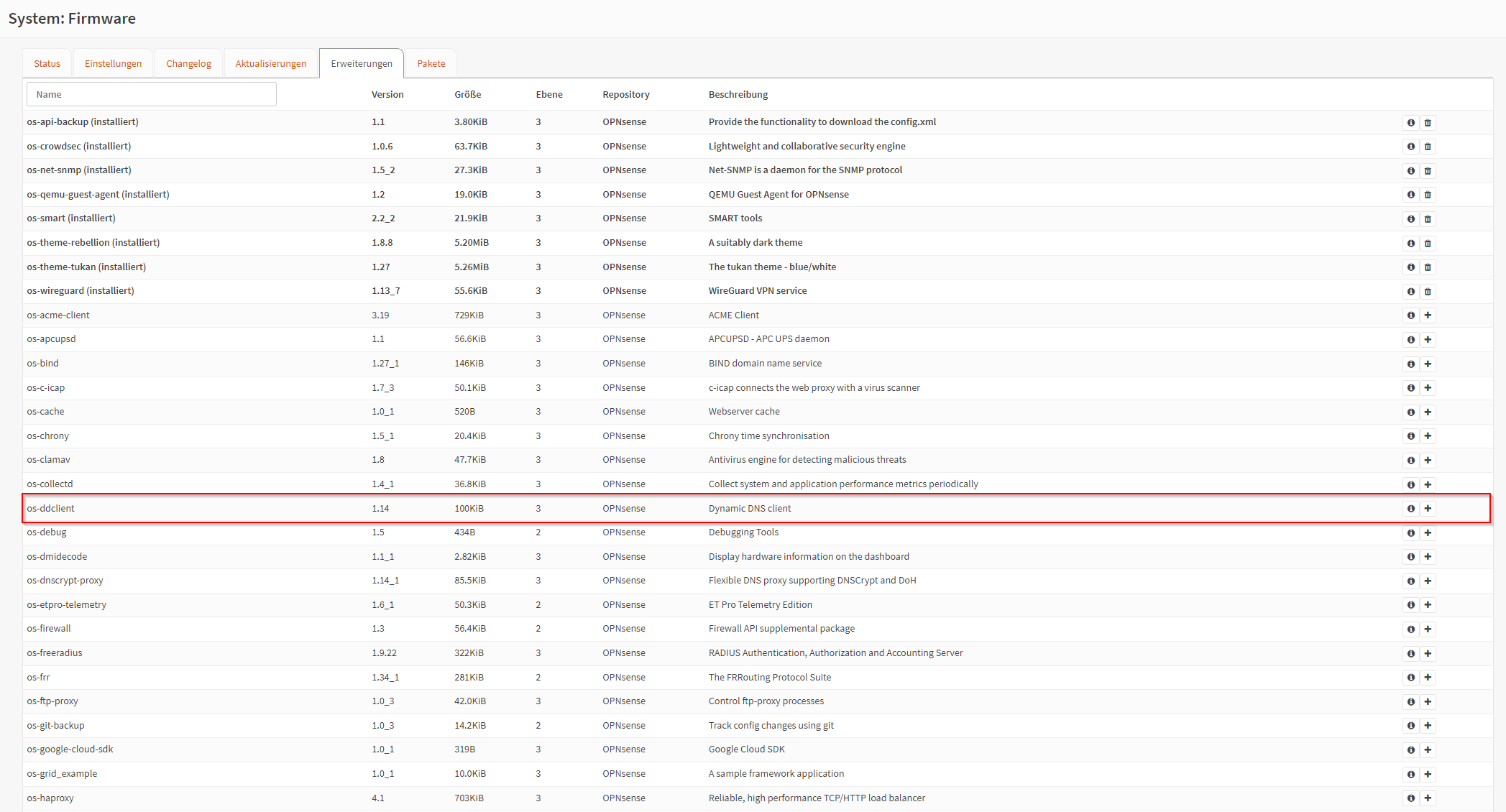Switch to the Pakete tab
This screenshot has width=1506, height=812.
(431, 63)
